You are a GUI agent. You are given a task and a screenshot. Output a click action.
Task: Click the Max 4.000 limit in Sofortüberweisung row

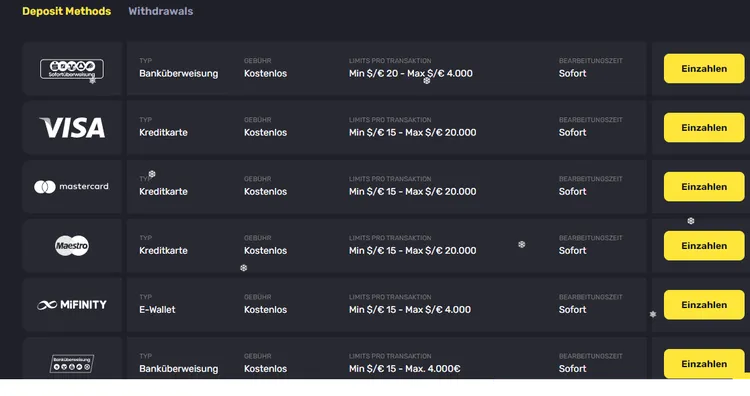coord(439,73)
